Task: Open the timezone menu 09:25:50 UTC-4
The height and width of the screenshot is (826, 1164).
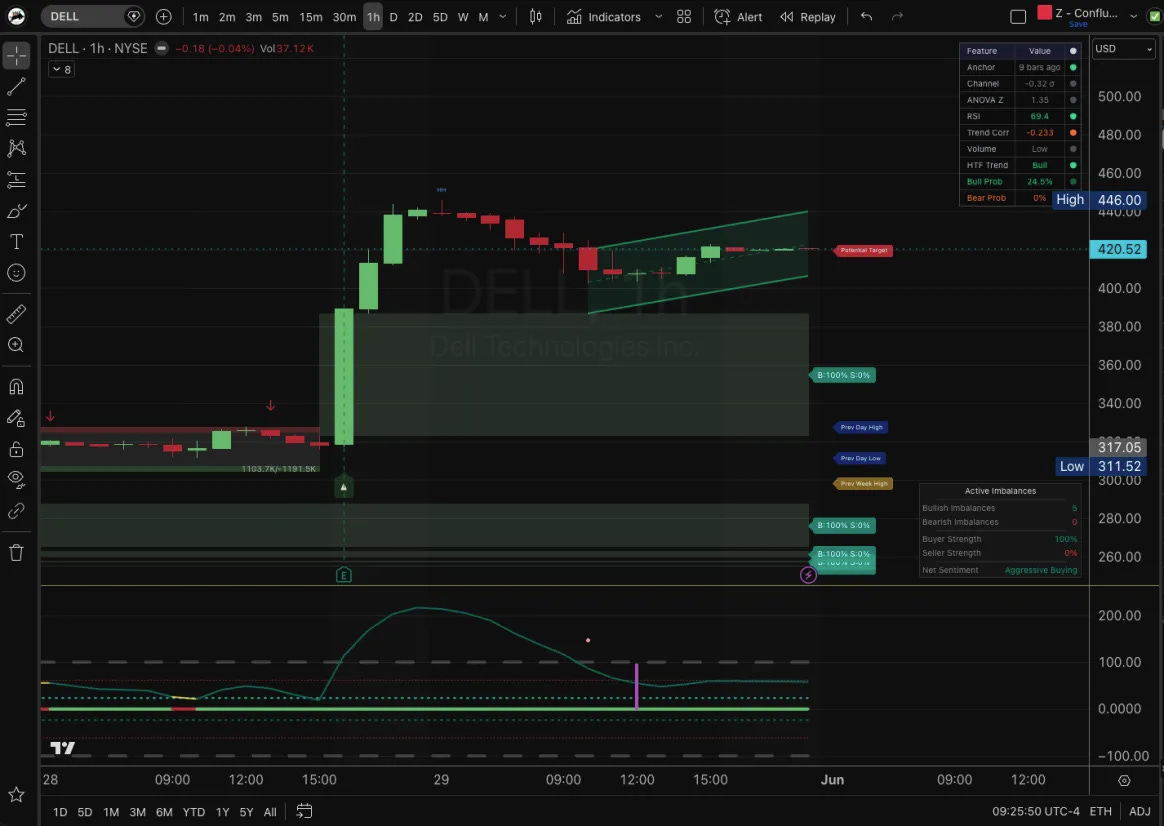Action: pos(1036,811)
